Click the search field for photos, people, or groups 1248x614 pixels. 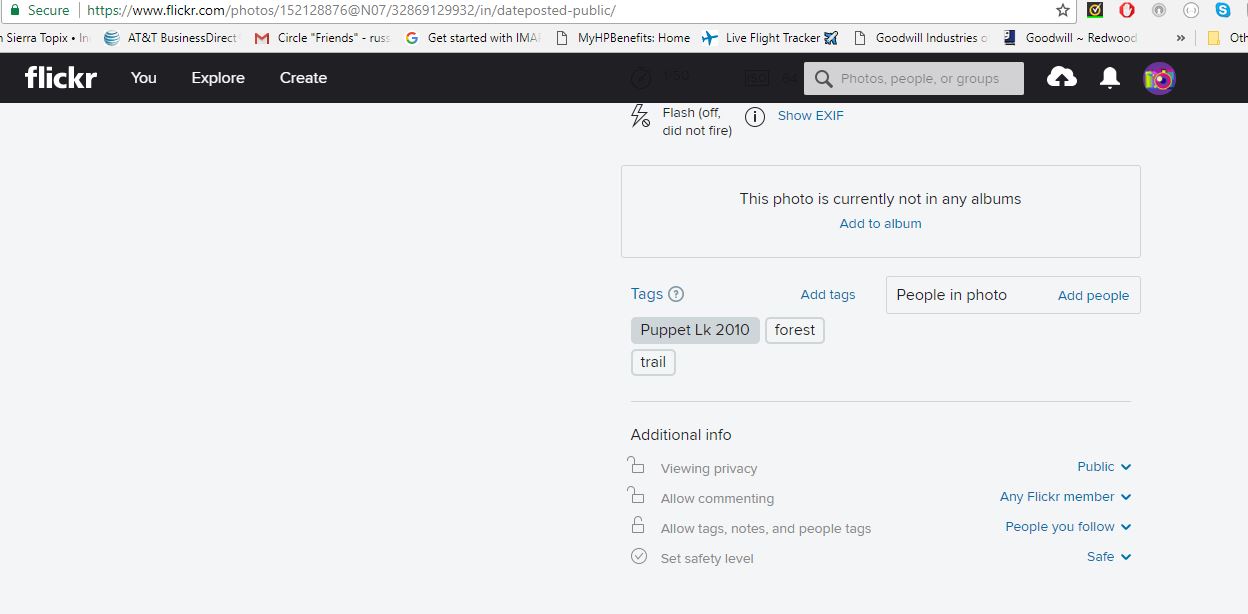[914, 79]
